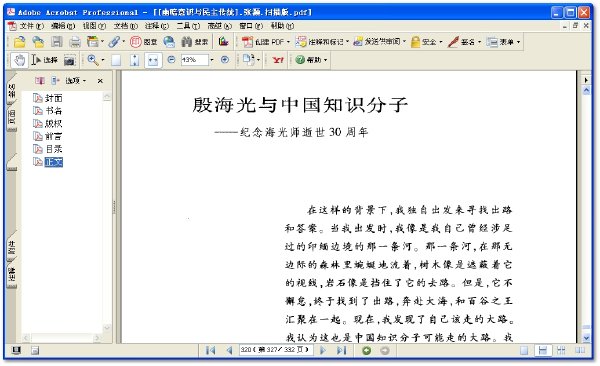Click the green Previous View button
This screenshot has height=366, width=600.
click(367, 350)
